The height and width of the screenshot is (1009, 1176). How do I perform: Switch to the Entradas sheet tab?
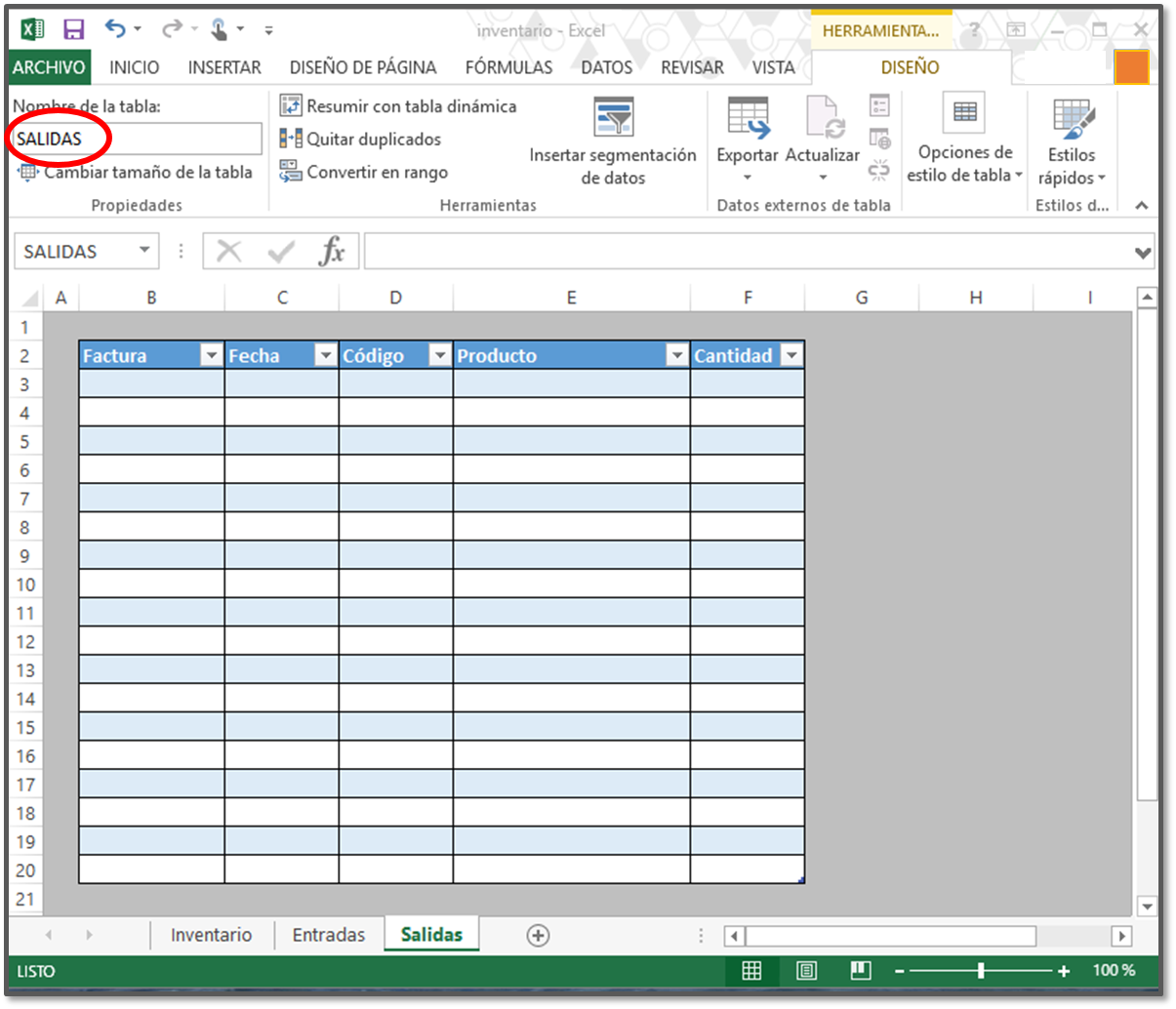click(x=328, y=935)
